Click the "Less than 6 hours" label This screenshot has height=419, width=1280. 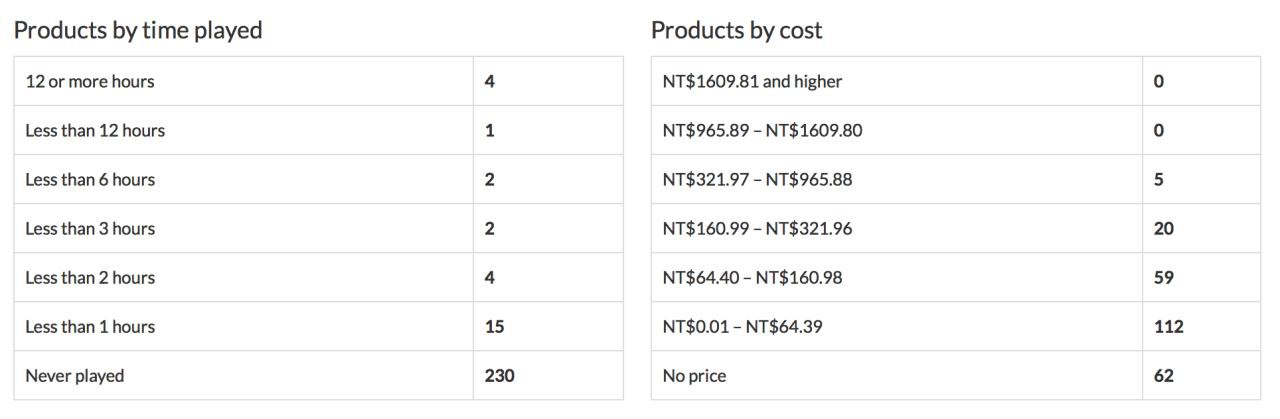(x=90, y=179)
